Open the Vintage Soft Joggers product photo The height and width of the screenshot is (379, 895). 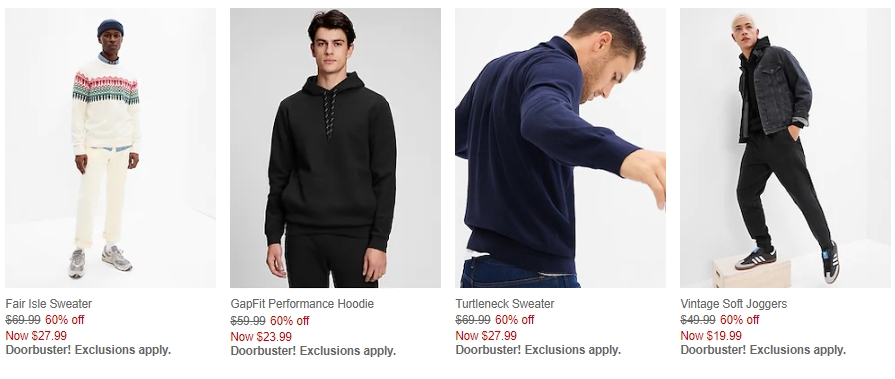tap(785, 148)
